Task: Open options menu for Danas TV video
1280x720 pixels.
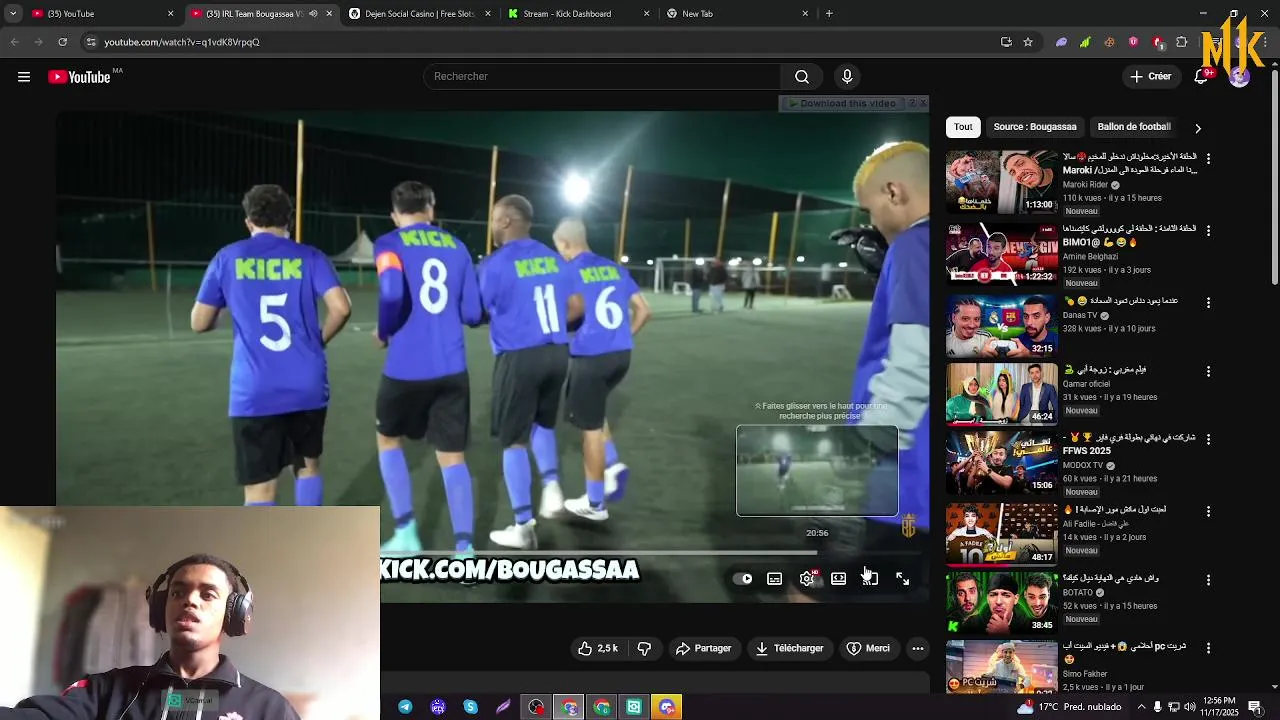Action: click(x=1208, y=303)
